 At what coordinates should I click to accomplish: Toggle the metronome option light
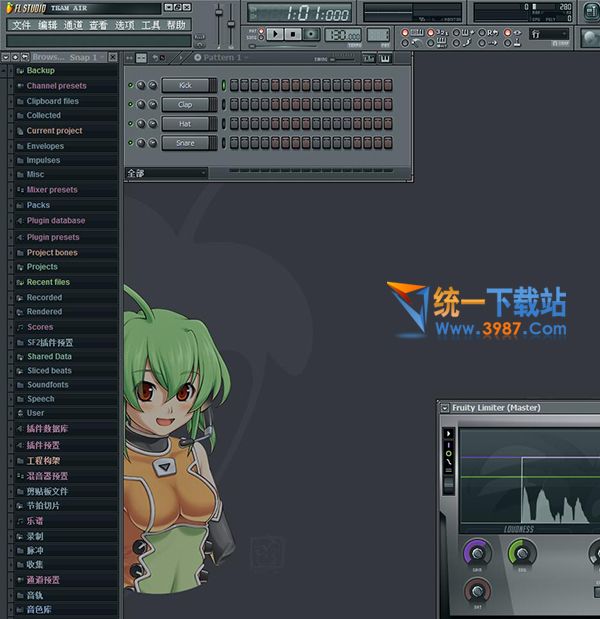[x=405, y=43]
